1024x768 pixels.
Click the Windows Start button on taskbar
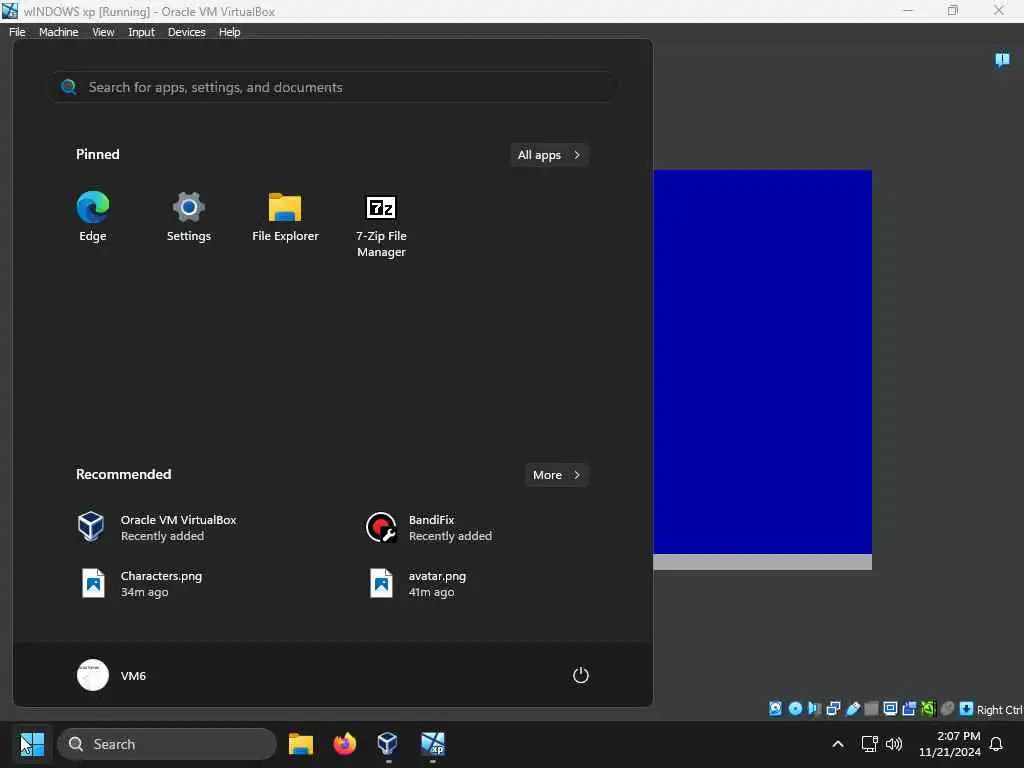[32, 744]
